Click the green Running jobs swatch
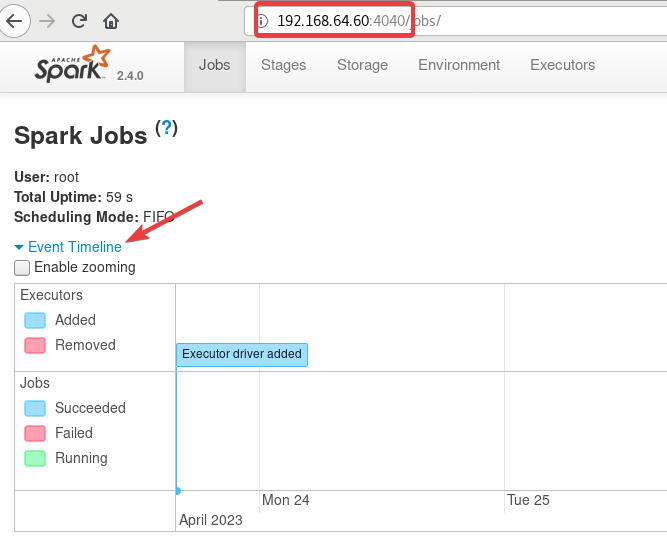This screenshot has width=667, height=539. 35,459
